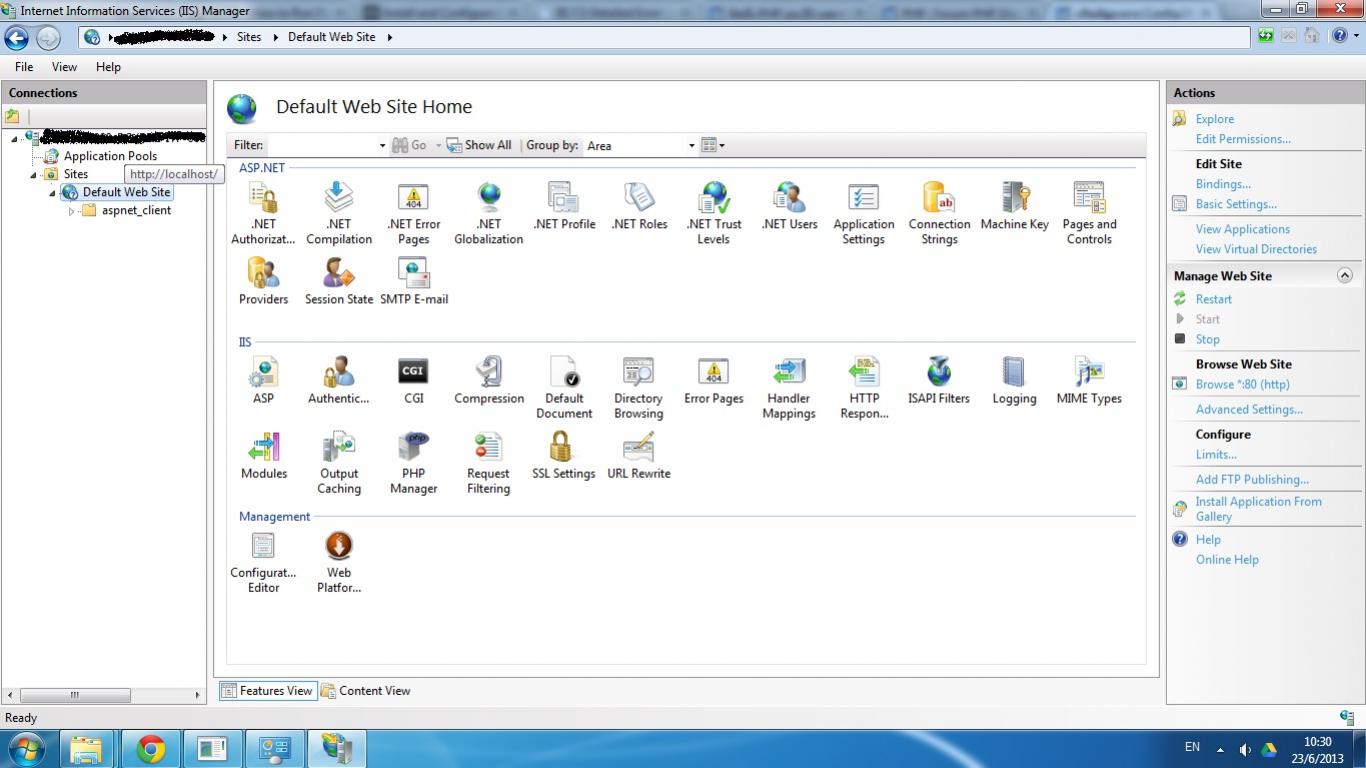Open Handler Mappings feature

[x=789, y=387]
